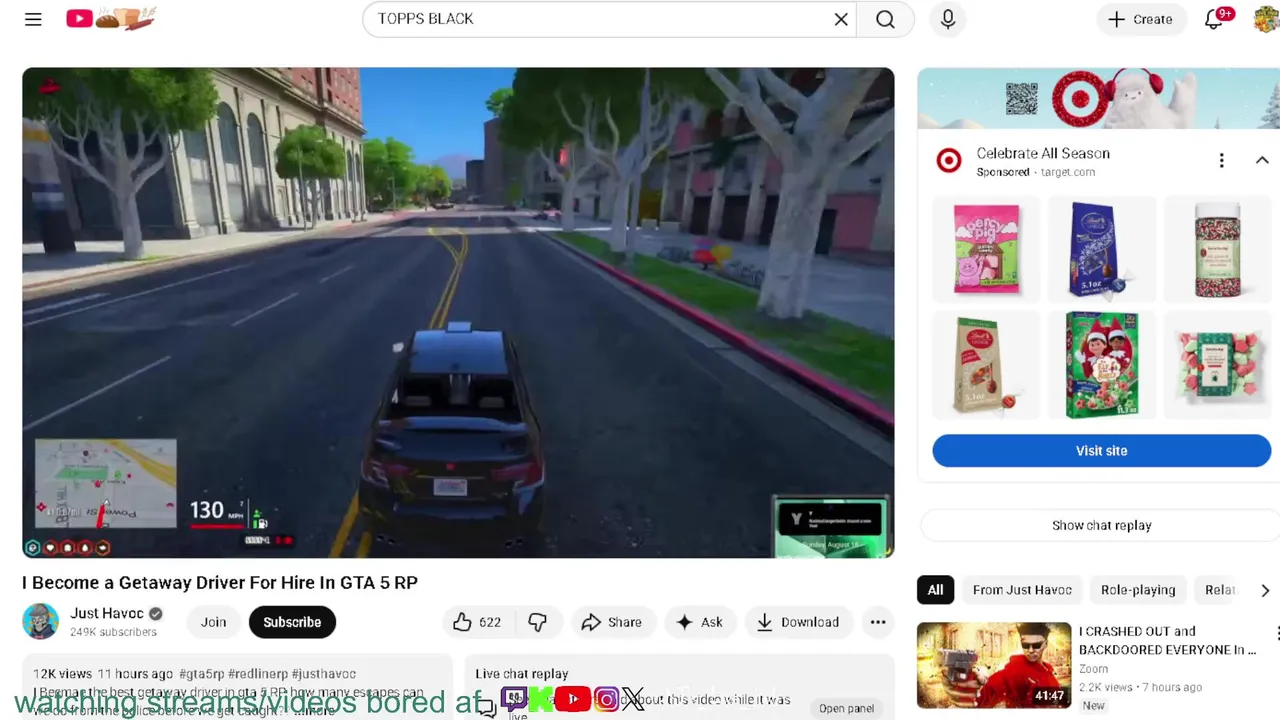This screenshot has width=1280, height=720.
Task: Open the I CRASHED OUT video title
Action: [1167, 640]
